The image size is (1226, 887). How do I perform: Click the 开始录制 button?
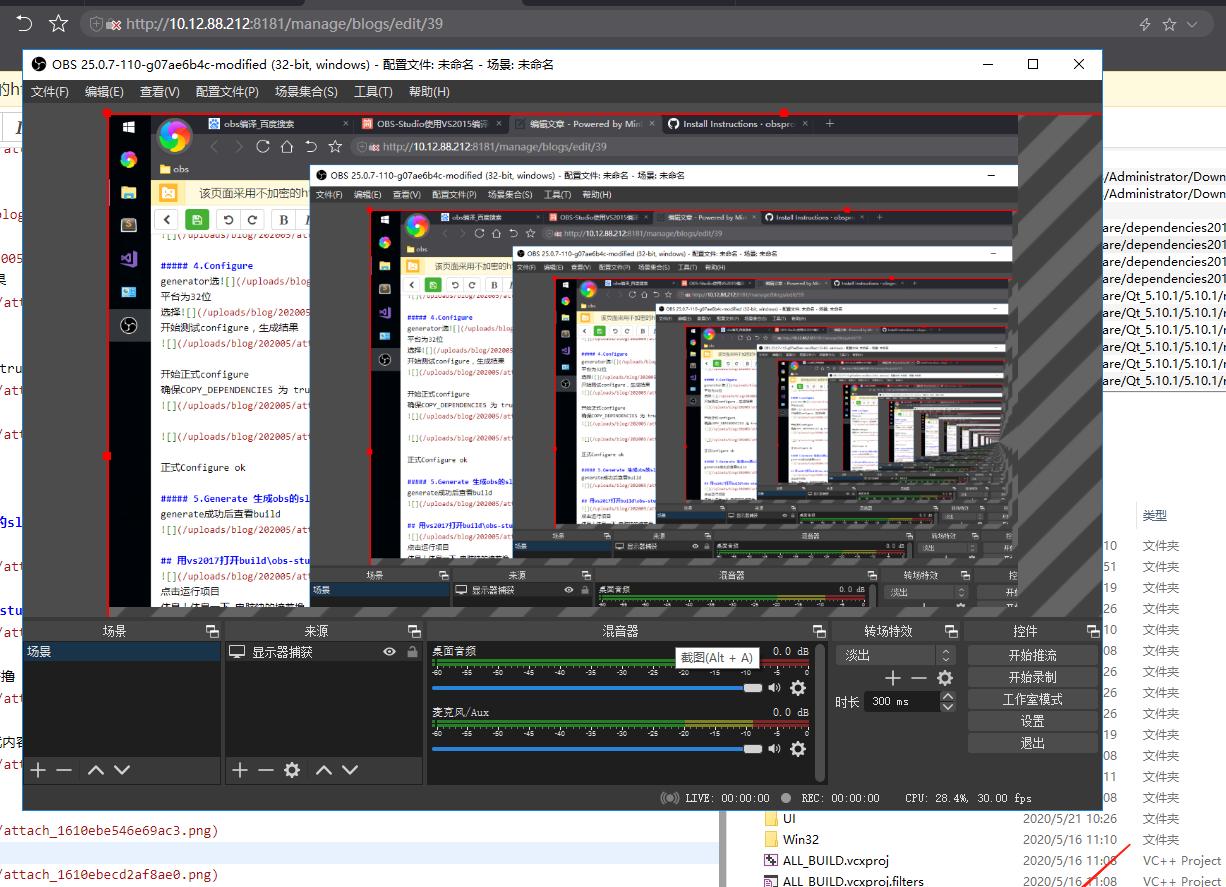1032,677
